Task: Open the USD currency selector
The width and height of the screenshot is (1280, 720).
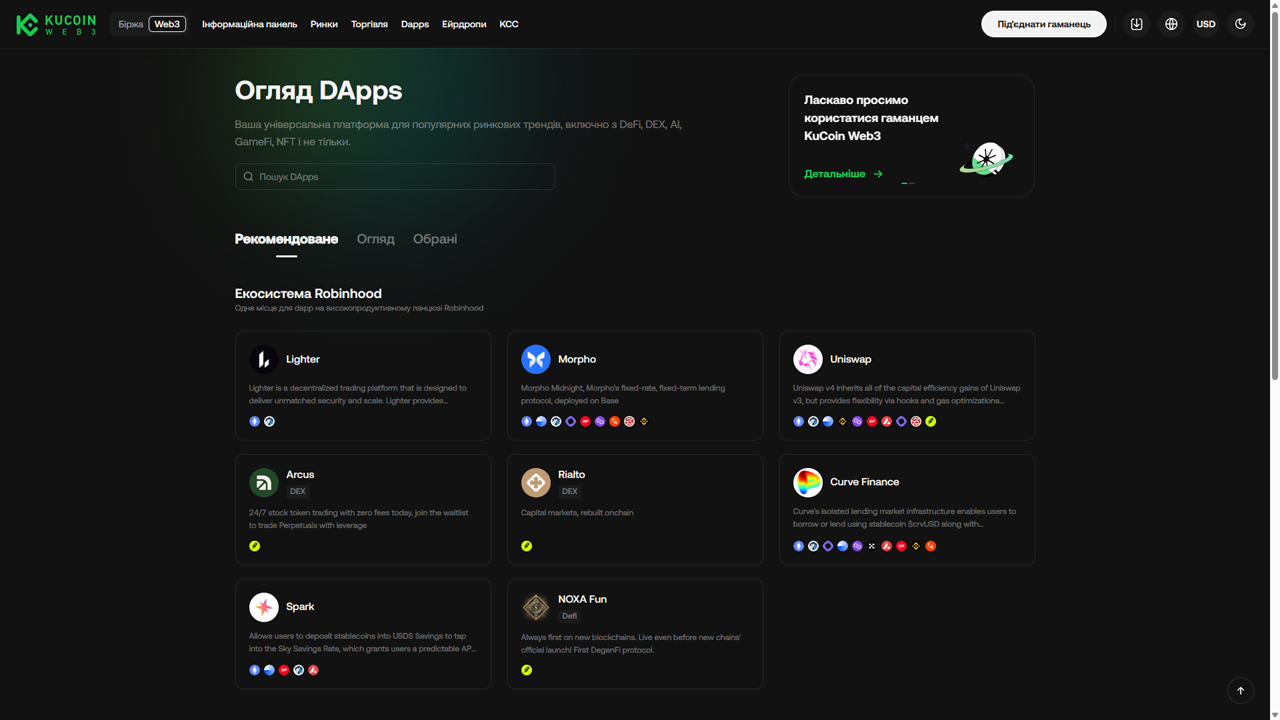Action: (1206, 24)
